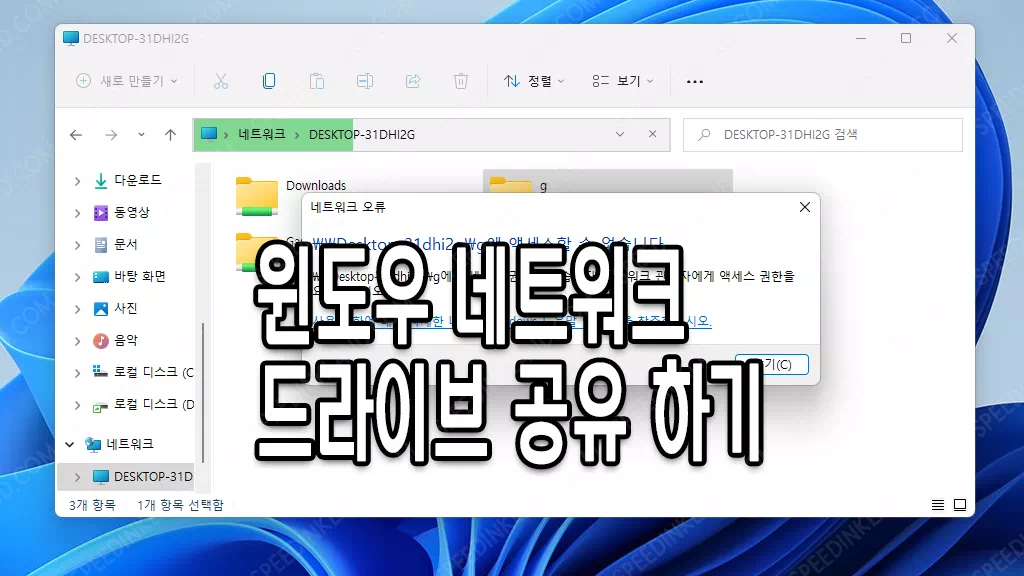
Task: Select 바탕 화면 in the sidebar
Action: point(139,276)
